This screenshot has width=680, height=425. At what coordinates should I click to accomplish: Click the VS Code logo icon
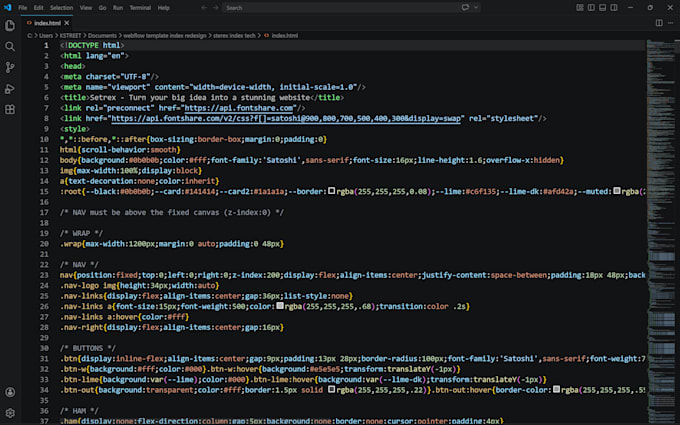tap(7, 7)
